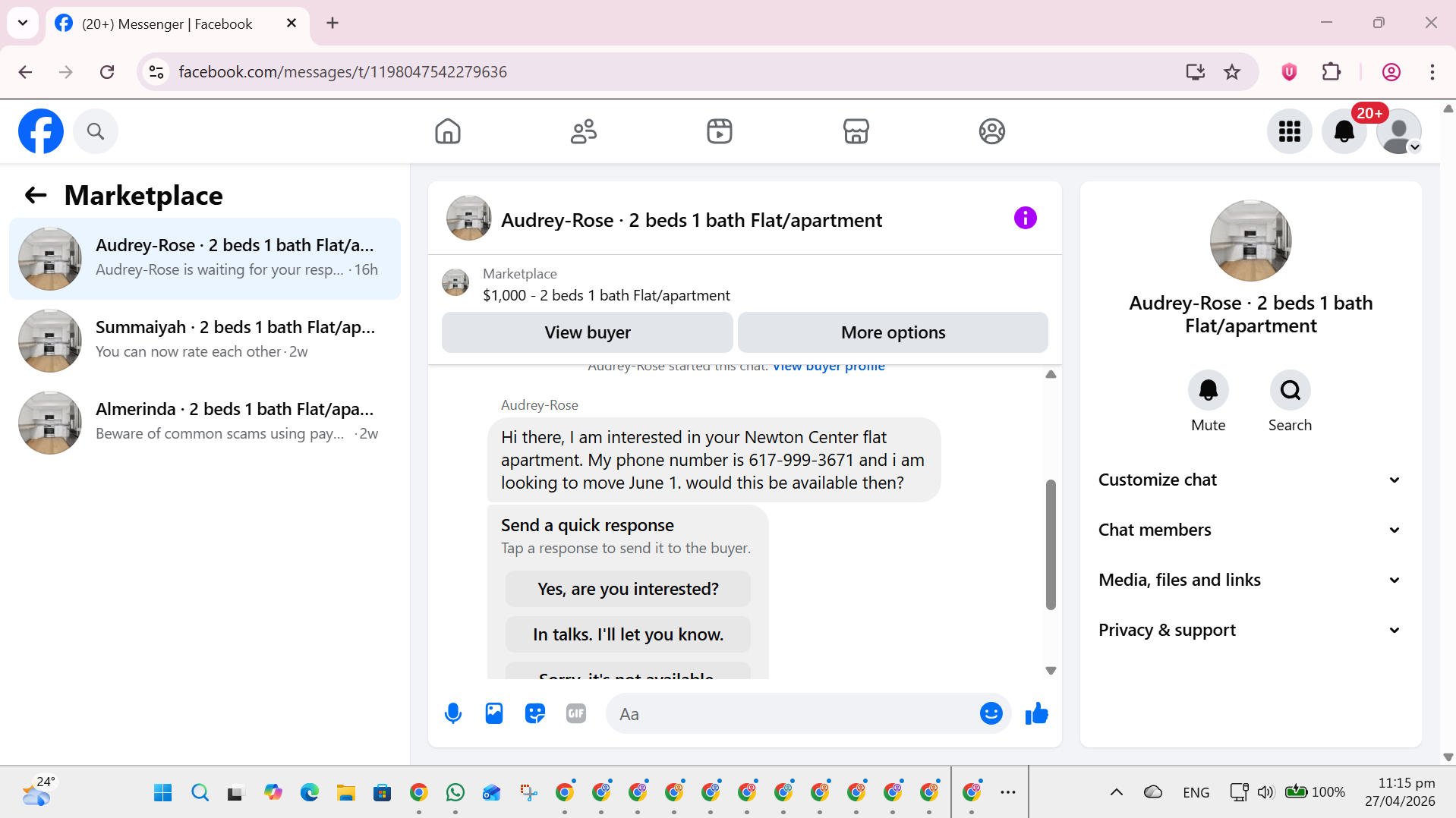Click the back arrow beside Marketplace heading
This screenshot has height=818, width=1456.
[x=36, y=196]
